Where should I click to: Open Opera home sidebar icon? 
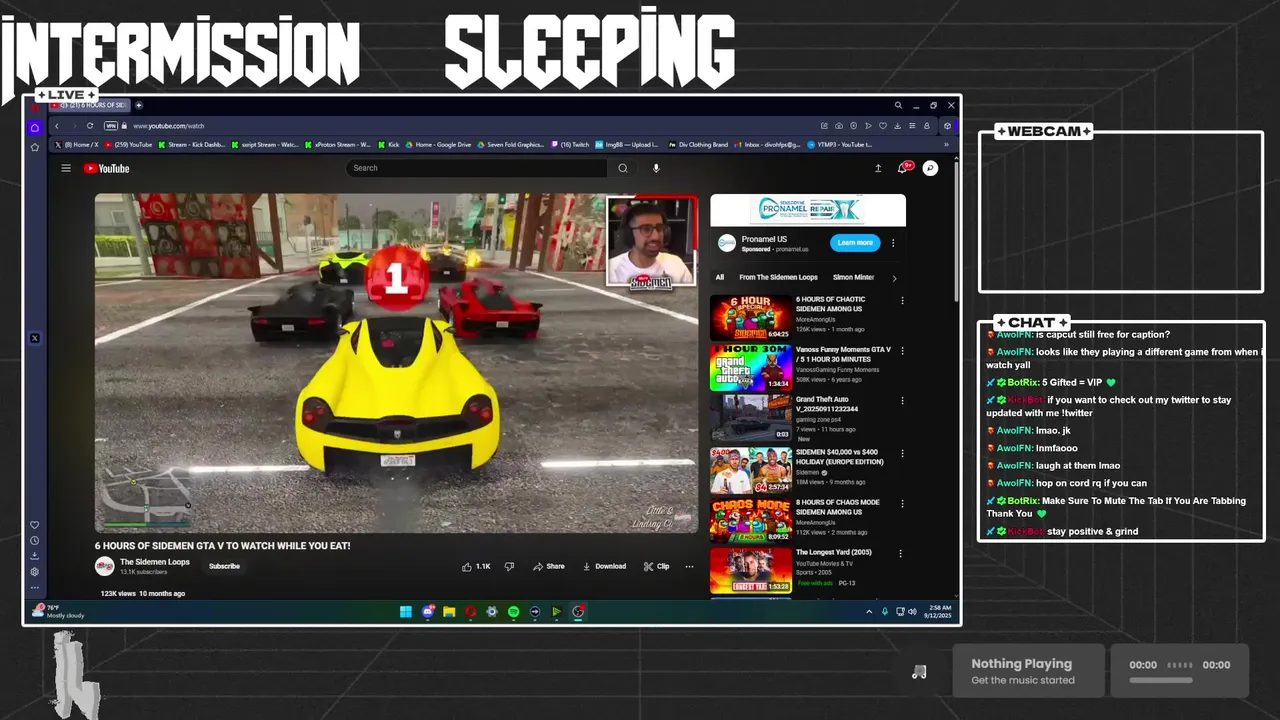pyautogui.click(x=35, y=127)
